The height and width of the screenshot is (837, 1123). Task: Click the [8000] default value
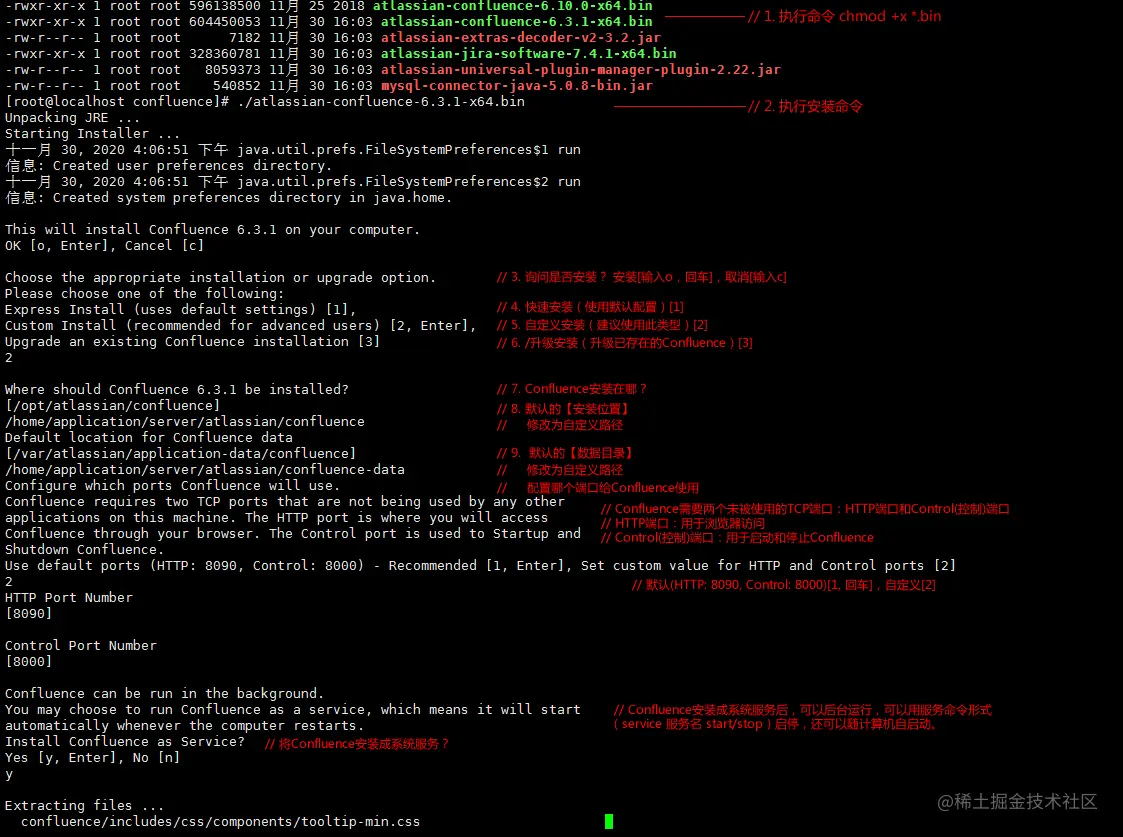pyautogui.click(x=29, y=662)
